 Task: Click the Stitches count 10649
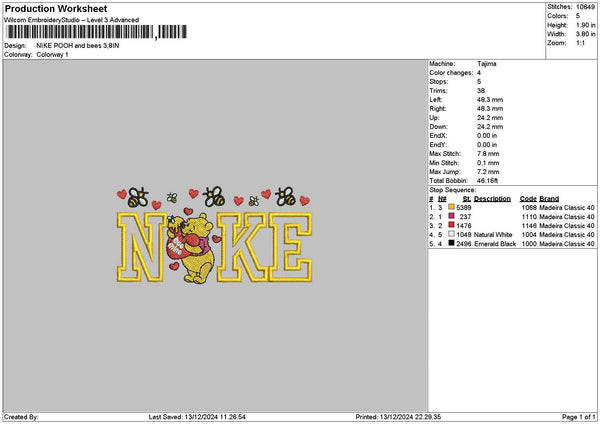click(585, 7)
